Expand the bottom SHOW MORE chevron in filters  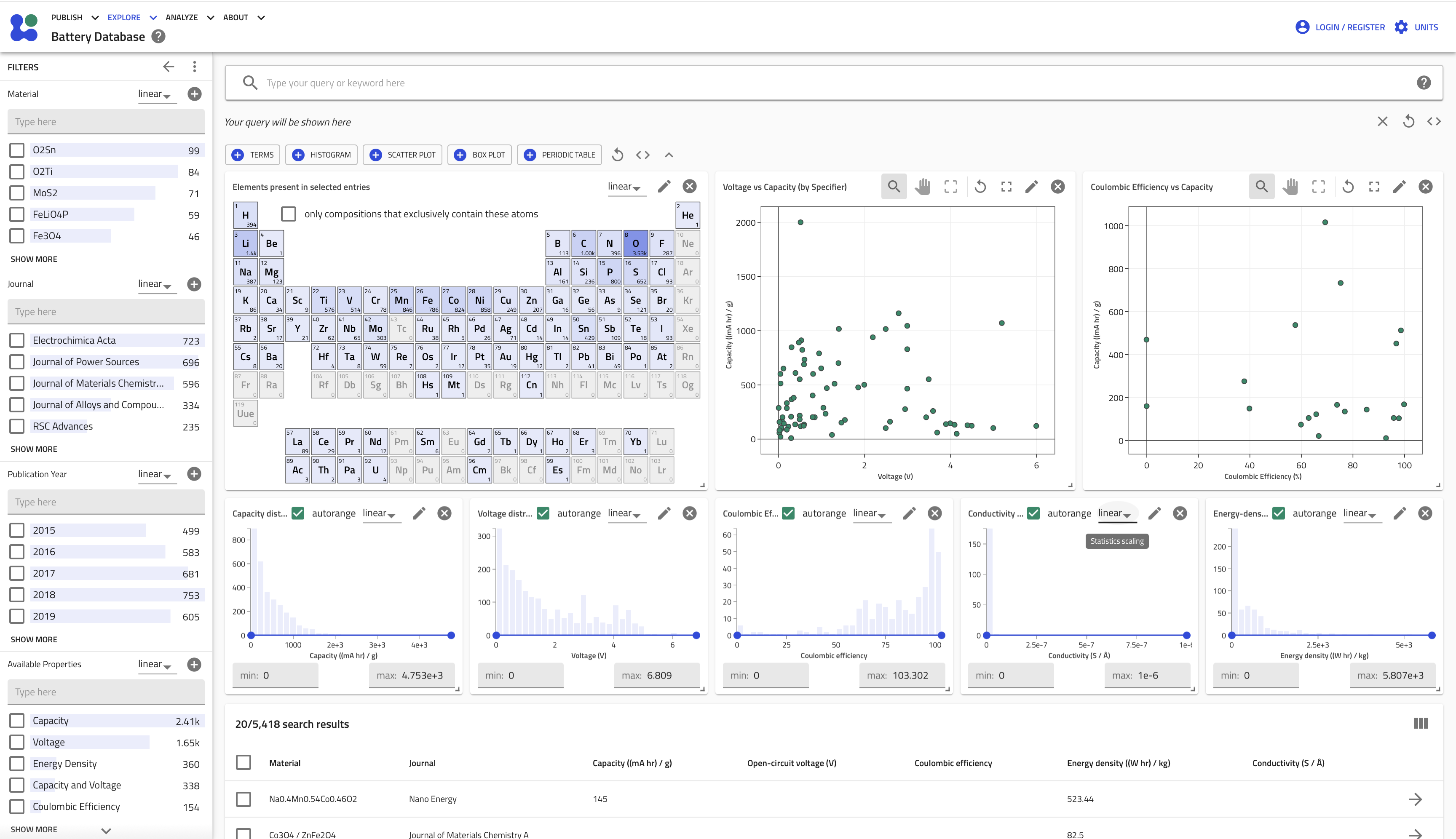pyautogui.click(x=106, y=830)
